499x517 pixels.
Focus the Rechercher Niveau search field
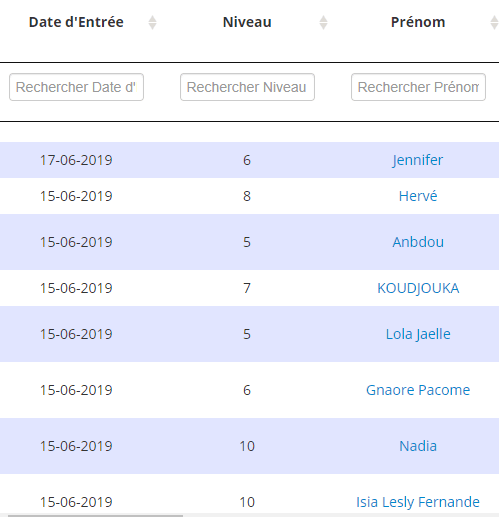click(x=247, y=87)
